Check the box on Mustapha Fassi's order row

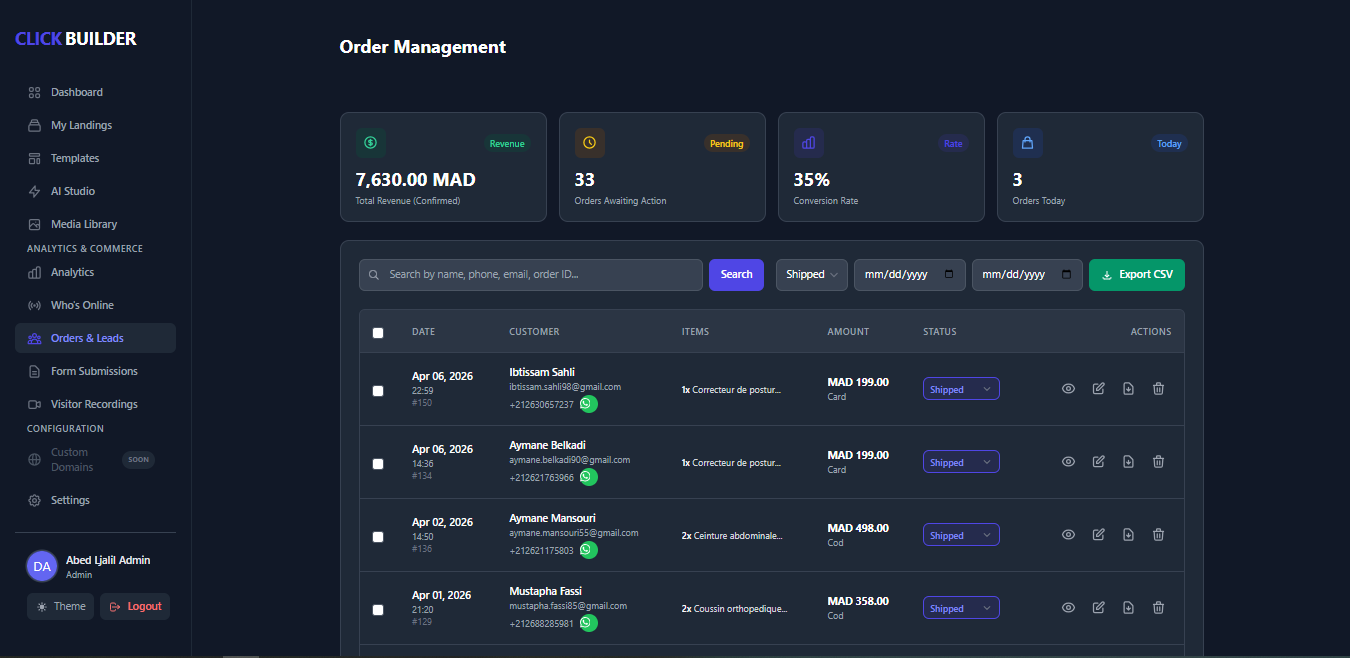click(x=378, y=610)
